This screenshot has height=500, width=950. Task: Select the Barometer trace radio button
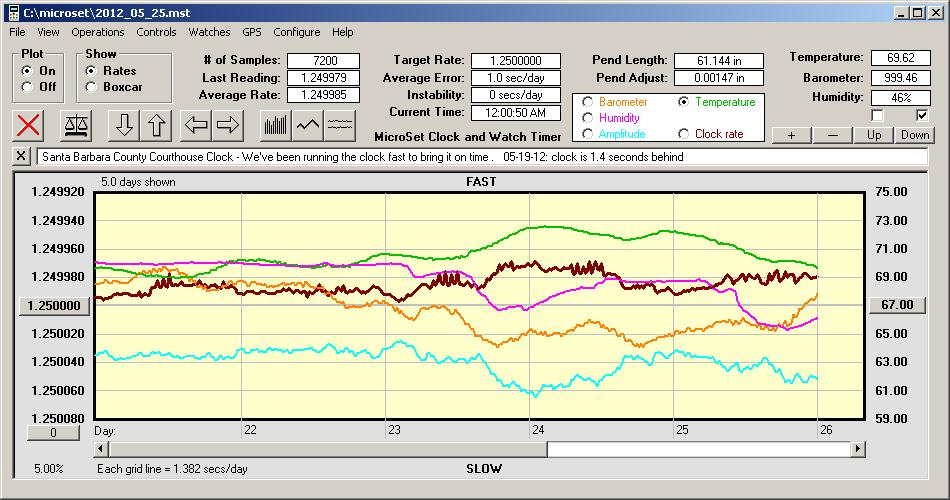[587, 102]
